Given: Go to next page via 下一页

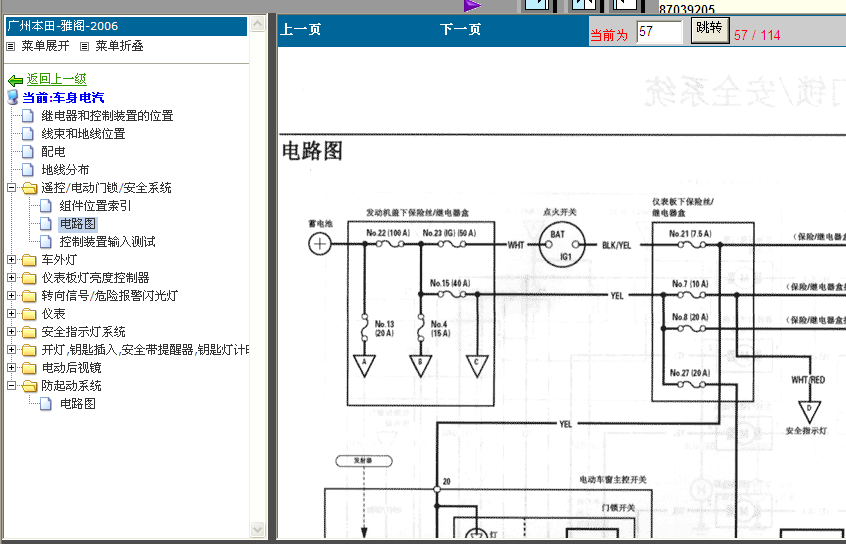Looking at the screenshot, I should coord(460,29).
